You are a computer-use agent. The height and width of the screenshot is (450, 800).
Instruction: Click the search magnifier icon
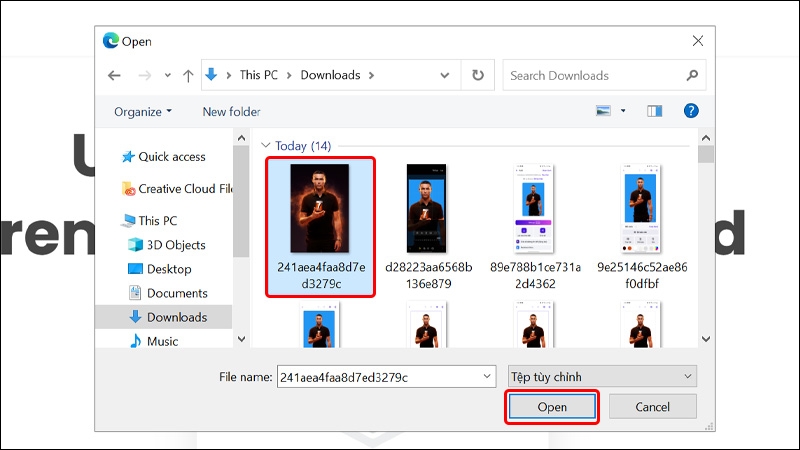coord(692,76)
